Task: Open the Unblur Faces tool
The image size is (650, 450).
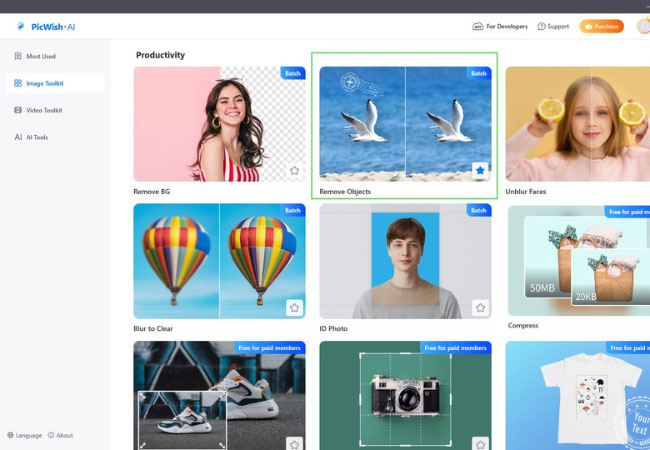Action: (577, 124)
